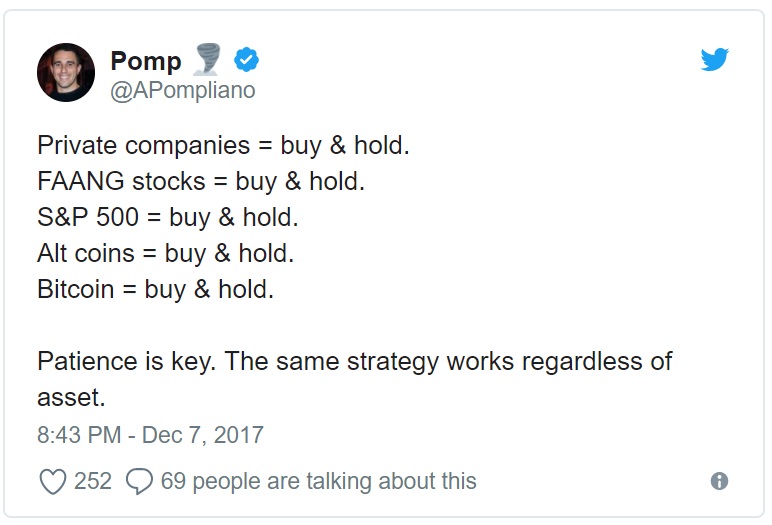Viewport: 772px width, 525px height.
Task: Click the Twitter bird logo
Action: coord(714,59)
